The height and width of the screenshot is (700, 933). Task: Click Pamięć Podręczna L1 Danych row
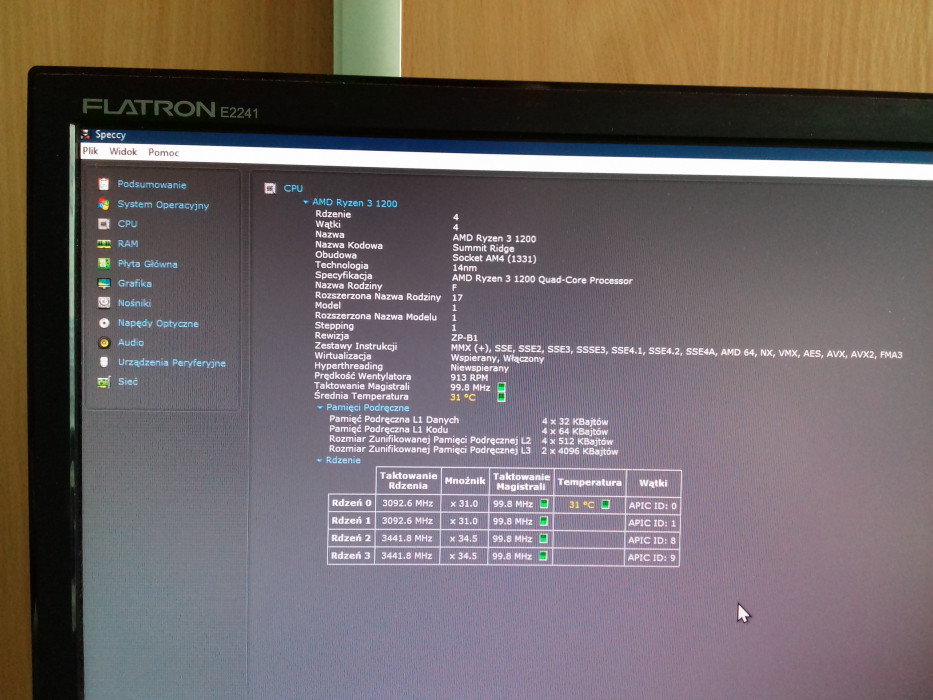pos(468,420)
